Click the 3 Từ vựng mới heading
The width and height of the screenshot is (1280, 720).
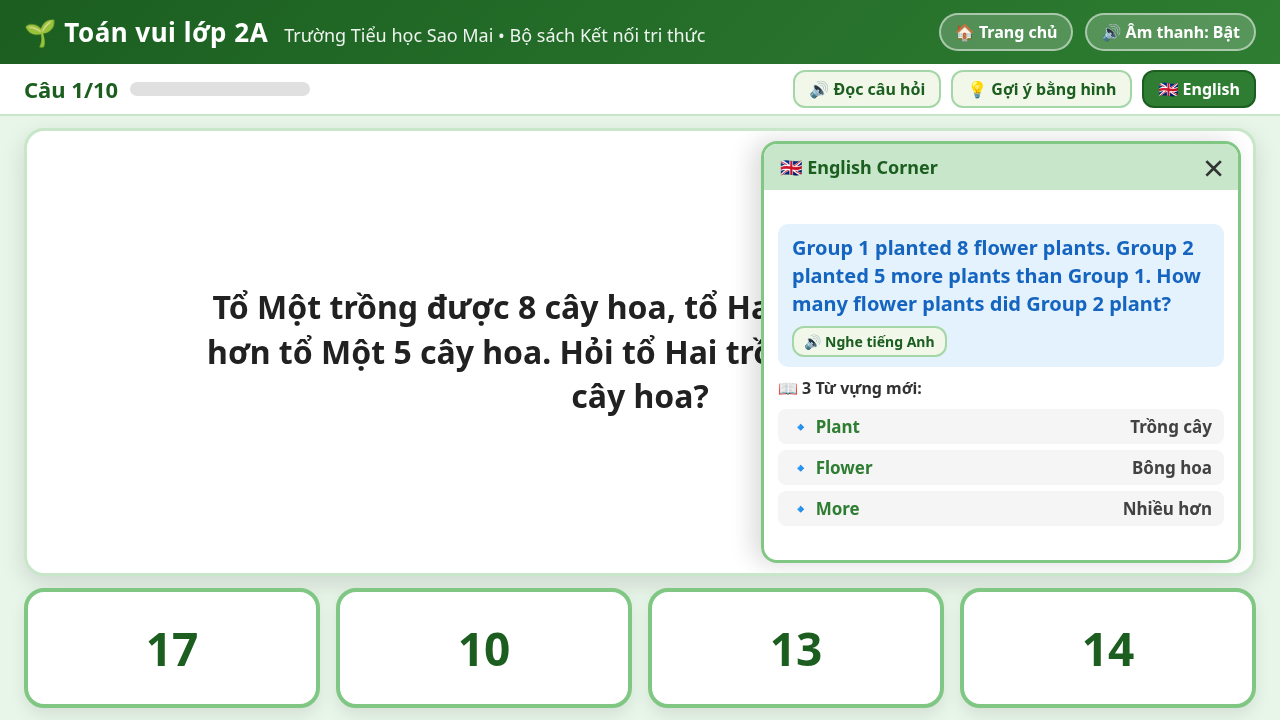[850, 388]
